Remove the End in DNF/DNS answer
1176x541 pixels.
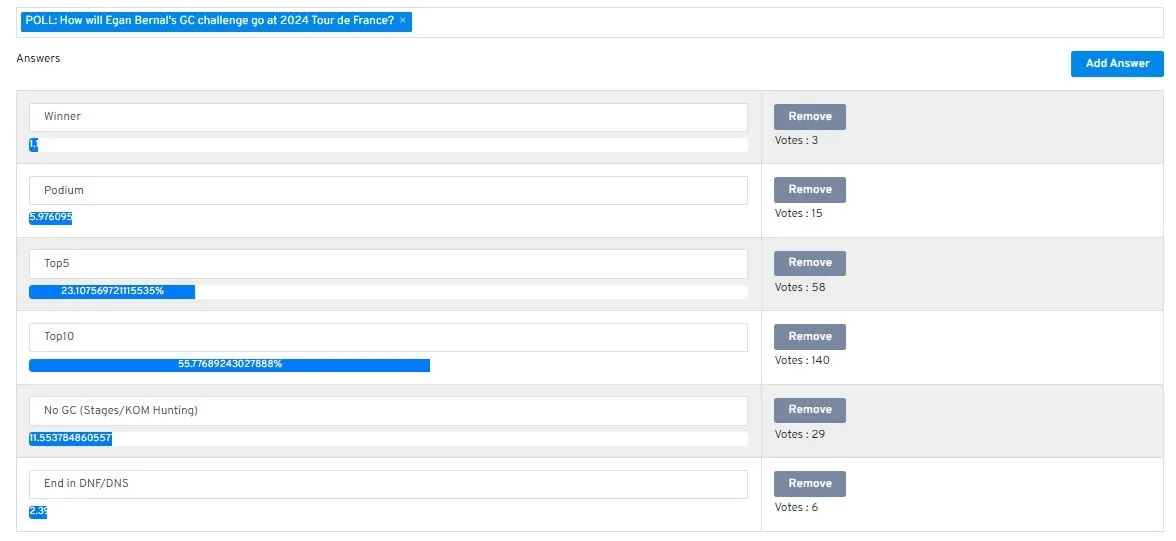[x=809, y=484]
